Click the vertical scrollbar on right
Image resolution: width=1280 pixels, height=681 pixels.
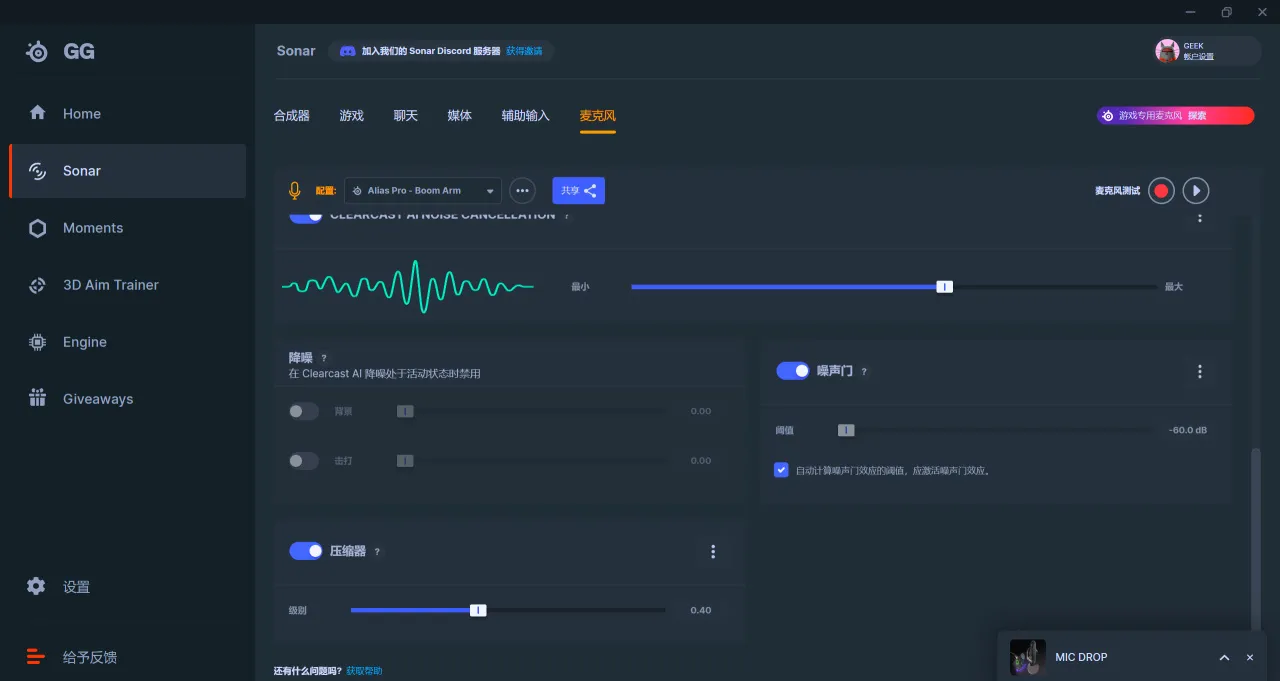pyautogui.click(x=1256, y=538)
